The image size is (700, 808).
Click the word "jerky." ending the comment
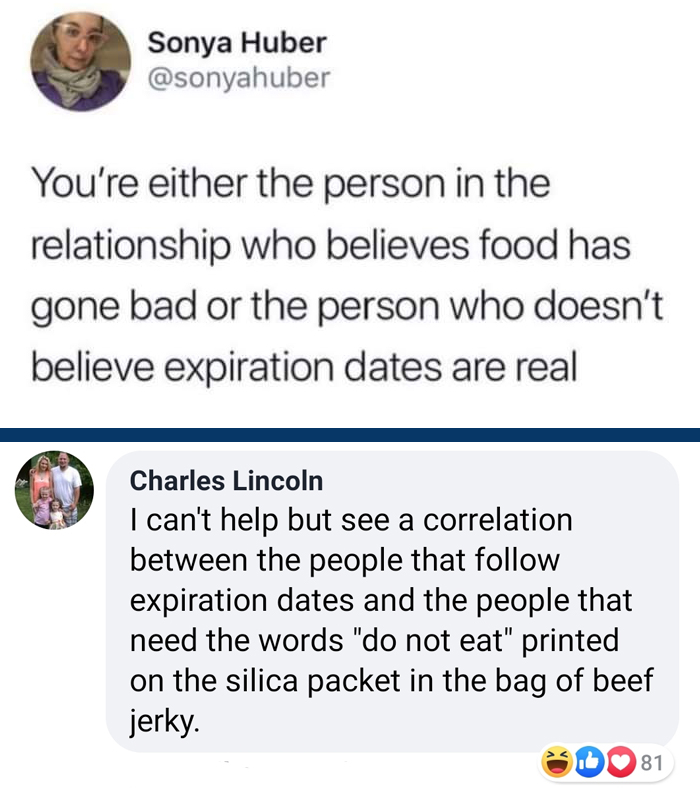point(164,721)
